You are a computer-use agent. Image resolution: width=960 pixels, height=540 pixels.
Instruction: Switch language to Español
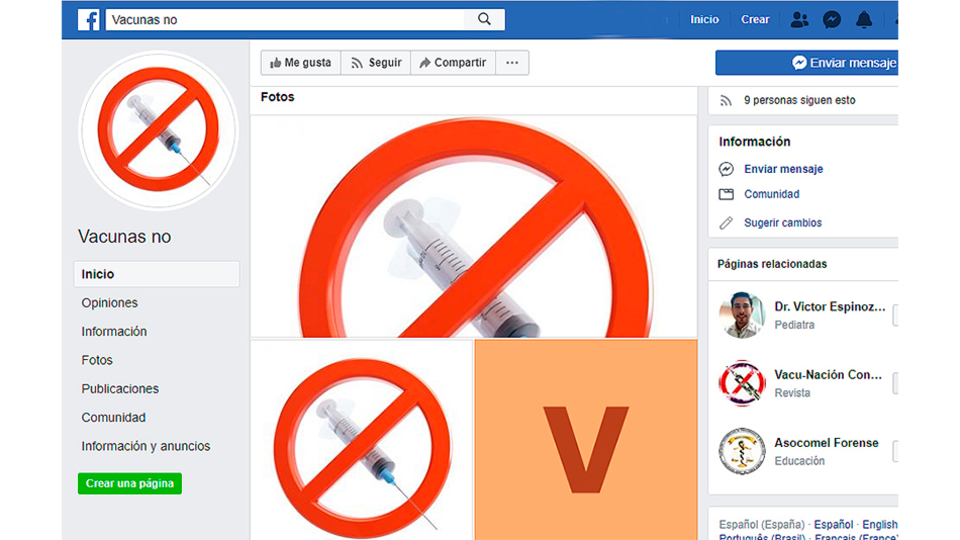tap(833, 525)
